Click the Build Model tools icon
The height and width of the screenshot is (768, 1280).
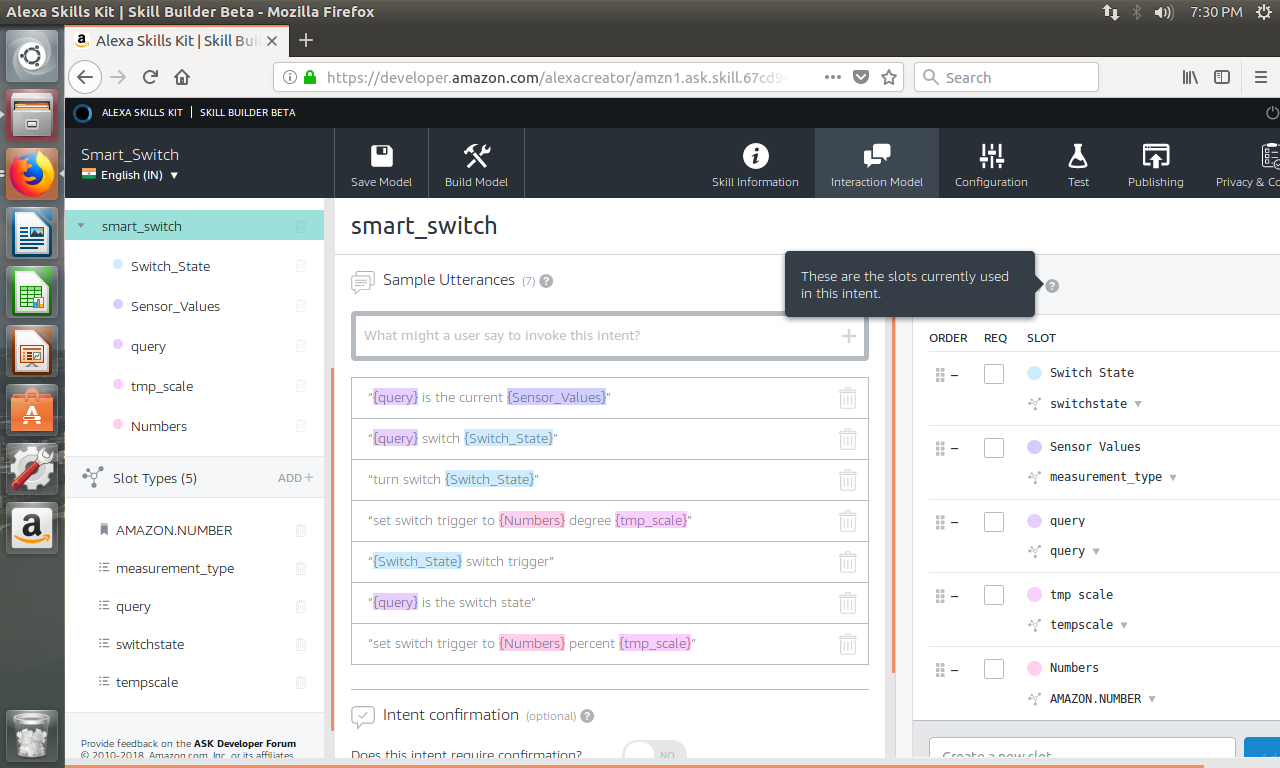[x=476, y=156]
